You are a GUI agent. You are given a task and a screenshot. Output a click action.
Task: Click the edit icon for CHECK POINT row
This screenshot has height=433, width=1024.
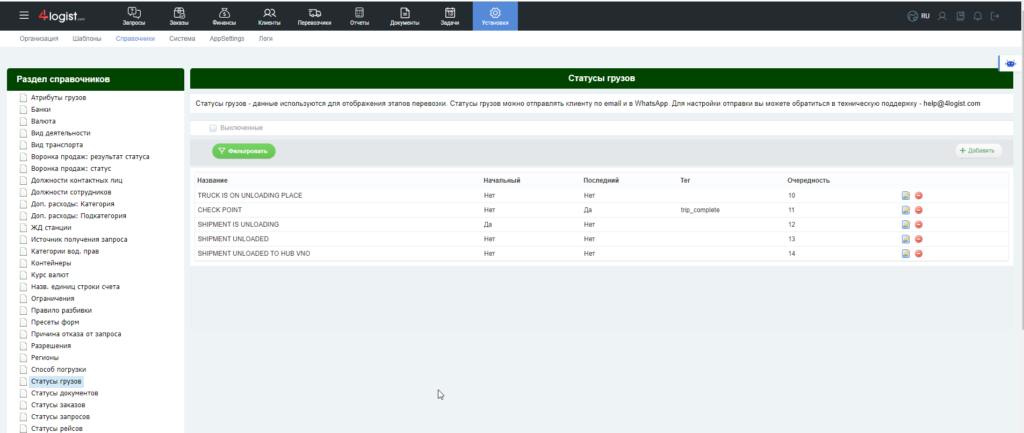(906, 210)
